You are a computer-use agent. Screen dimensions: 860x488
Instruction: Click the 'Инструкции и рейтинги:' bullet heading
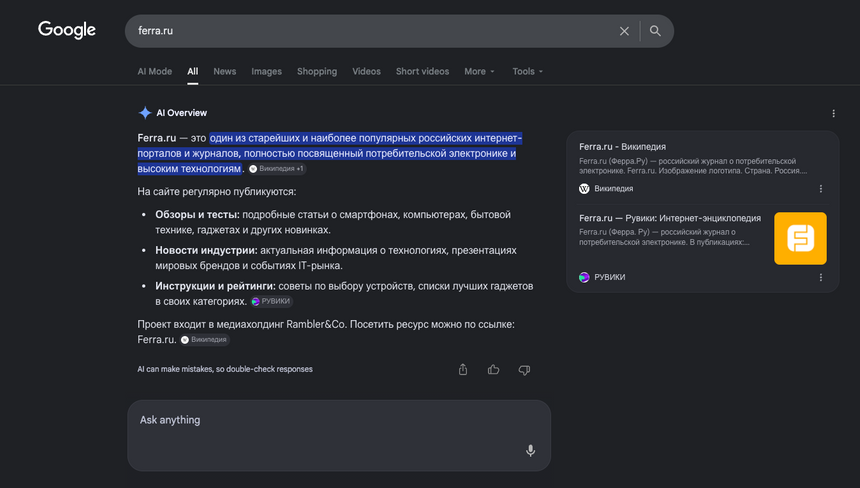pyautogui.click(x=216, y=286)
